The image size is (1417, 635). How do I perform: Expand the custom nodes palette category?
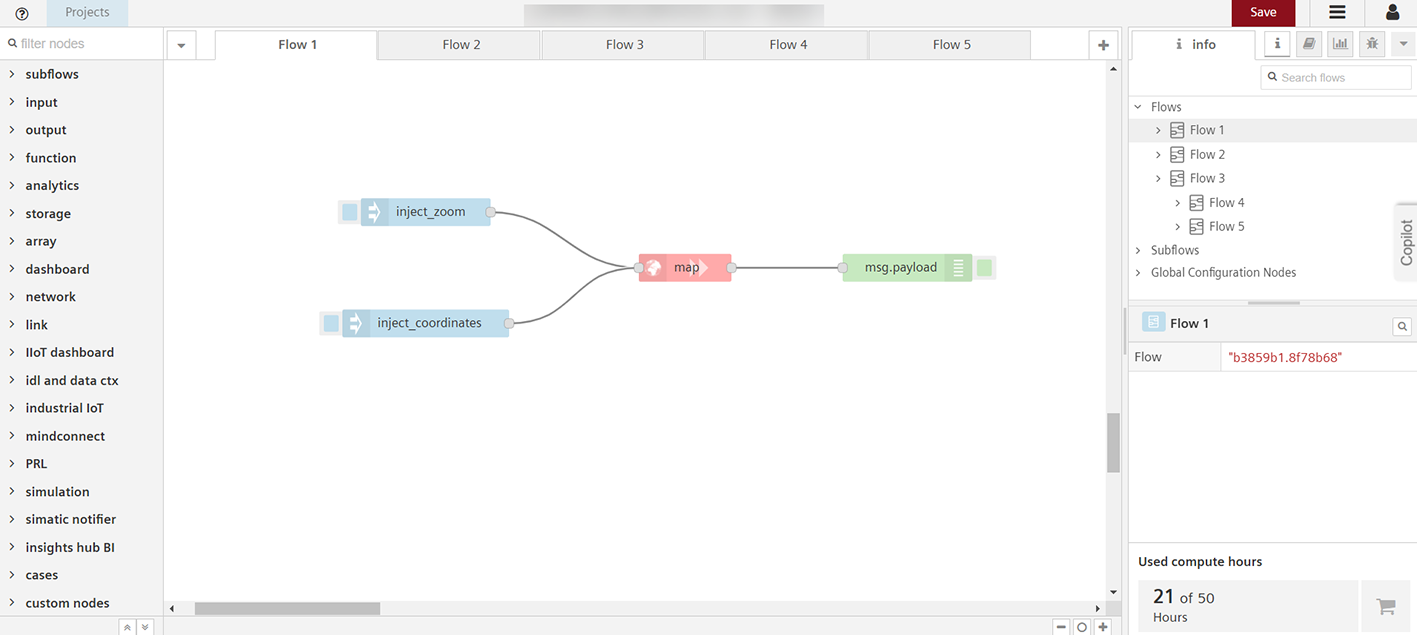tap(81, 603)
